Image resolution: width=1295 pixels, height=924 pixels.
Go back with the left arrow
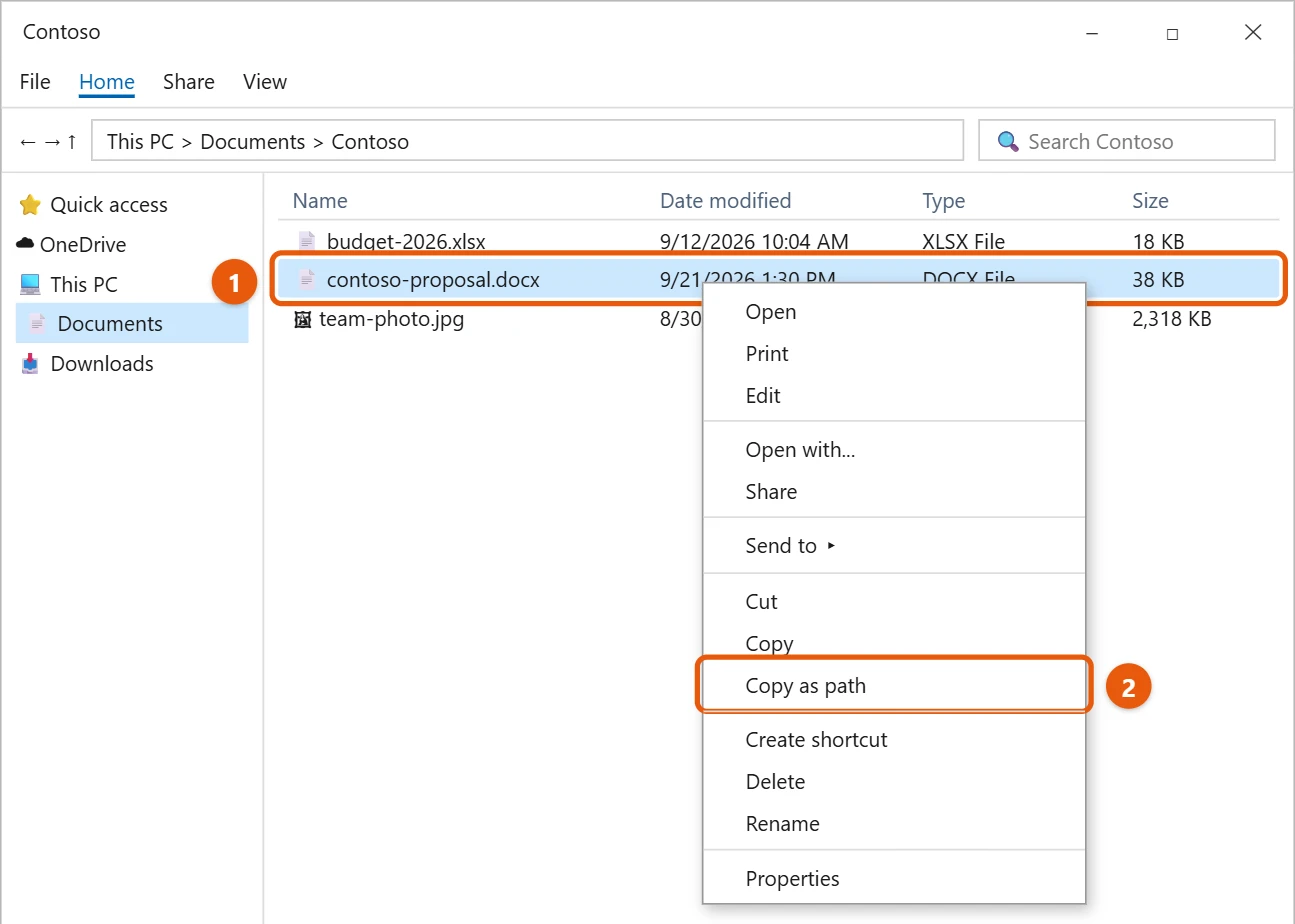[27, 142]
